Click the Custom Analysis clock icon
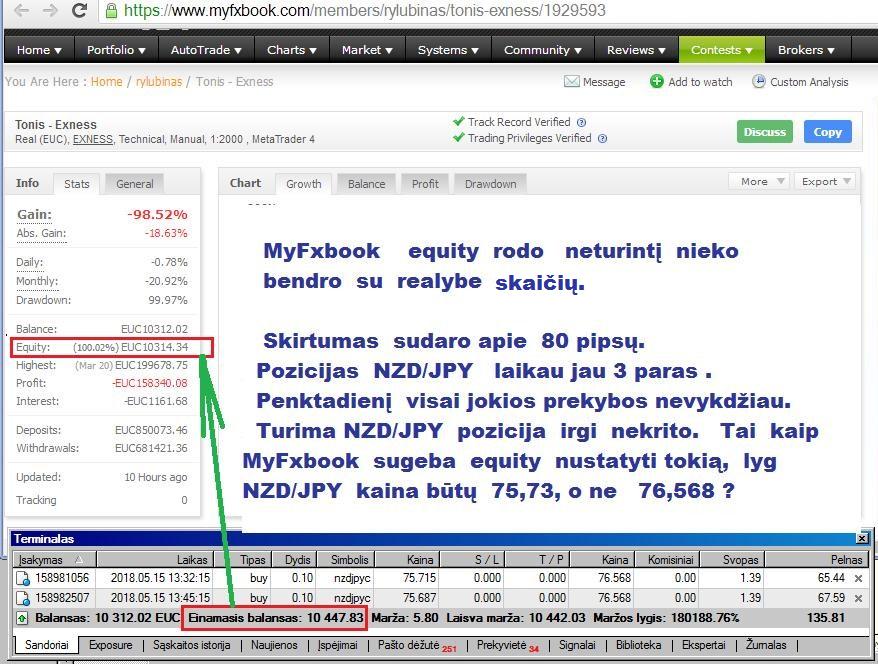Viewport: 878px width, 664px height. pos(758,82)
